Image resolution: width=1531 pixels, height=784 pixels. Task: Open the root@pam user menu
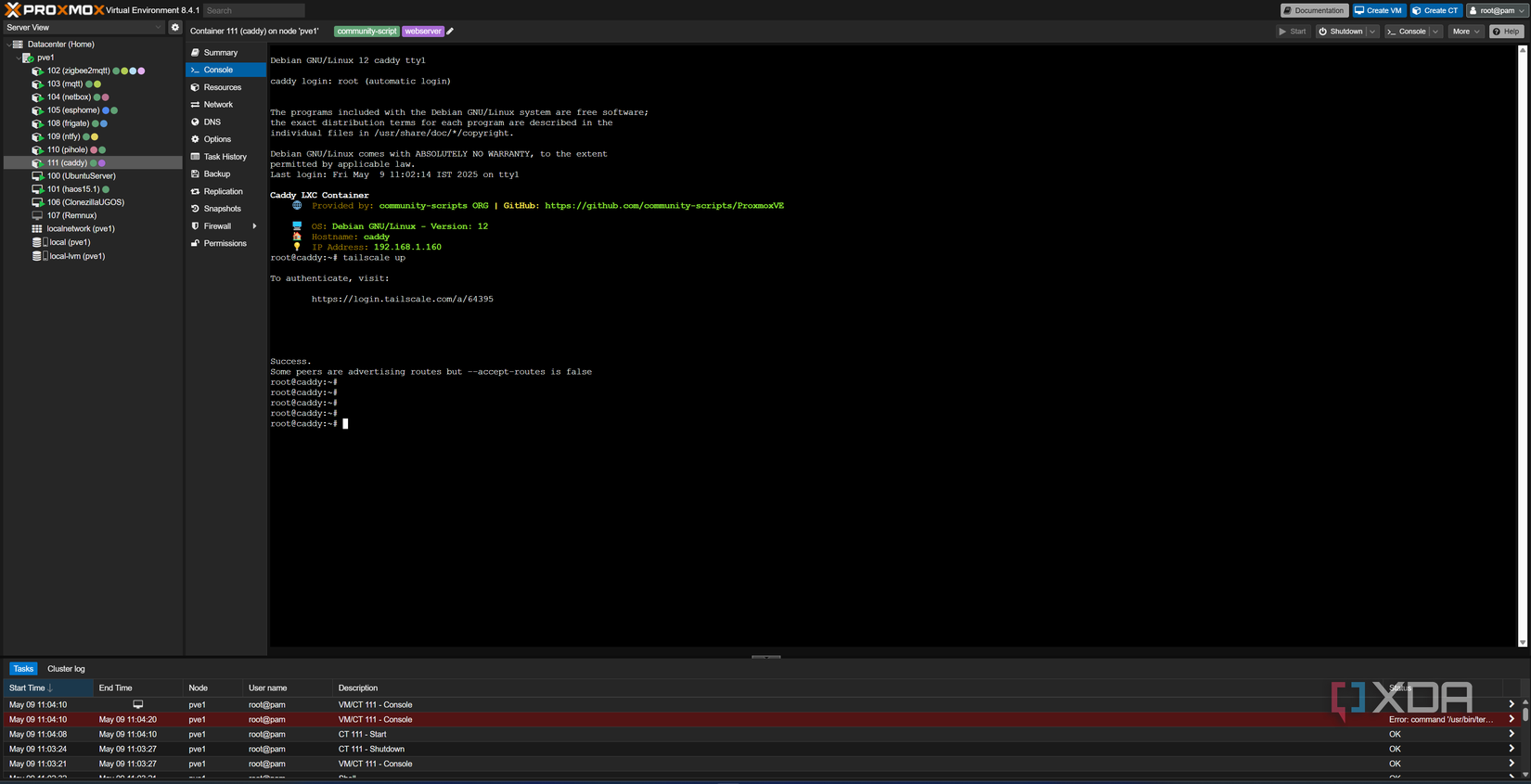coord(1497,10)
